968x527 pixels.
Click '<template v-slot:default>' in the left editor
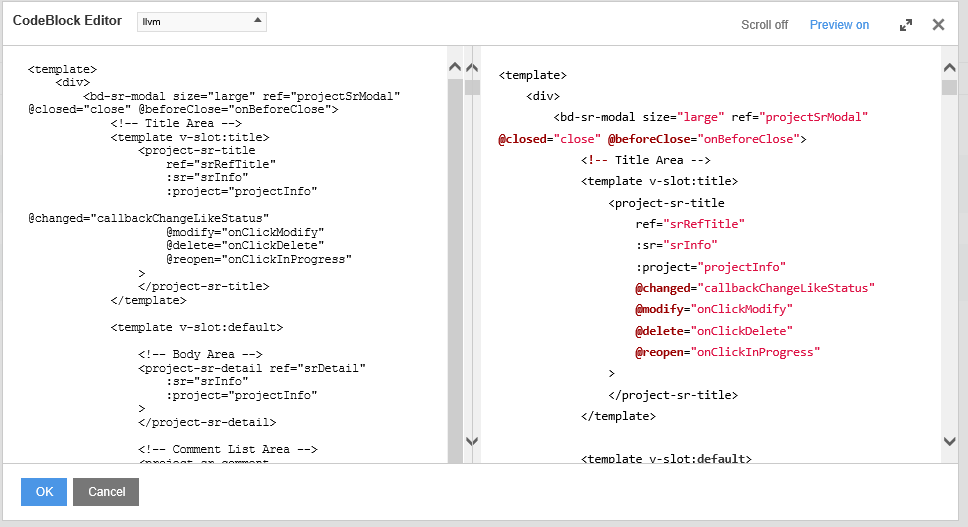(197, 327)
